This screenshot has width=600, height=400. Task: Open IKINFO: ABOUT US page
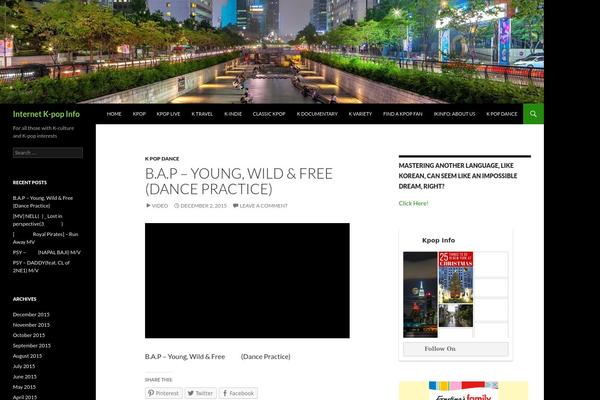click(454, 114)
